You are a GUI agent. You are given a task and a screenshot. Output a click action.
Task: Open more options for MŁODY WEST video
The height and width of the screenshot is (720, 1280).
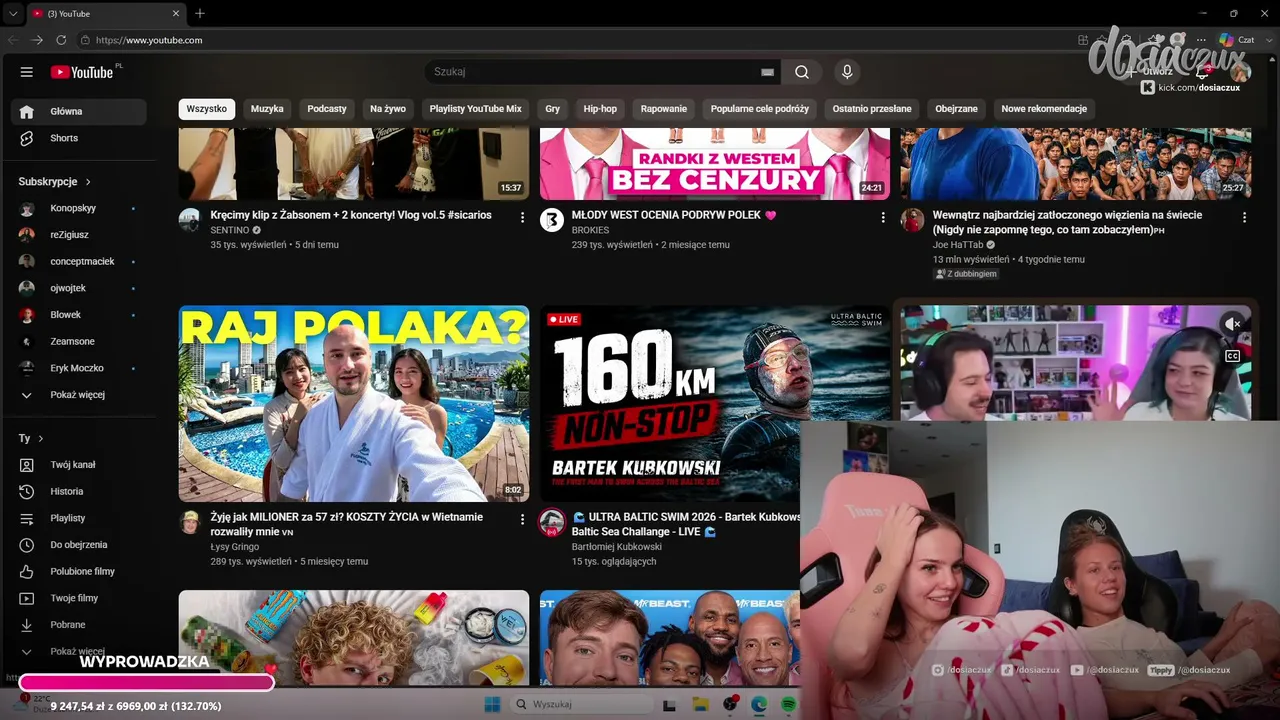[x=883, y=217]
